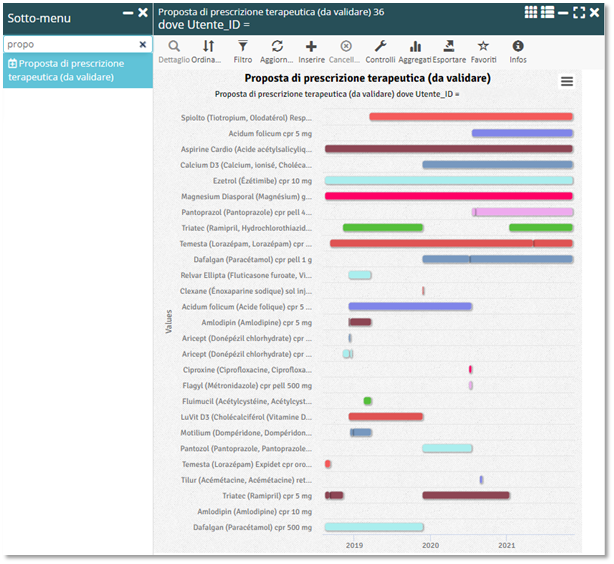Collapse the Sotto-menu panel
Viewport: 614px width, 564px height.
[x=127, y=12]
